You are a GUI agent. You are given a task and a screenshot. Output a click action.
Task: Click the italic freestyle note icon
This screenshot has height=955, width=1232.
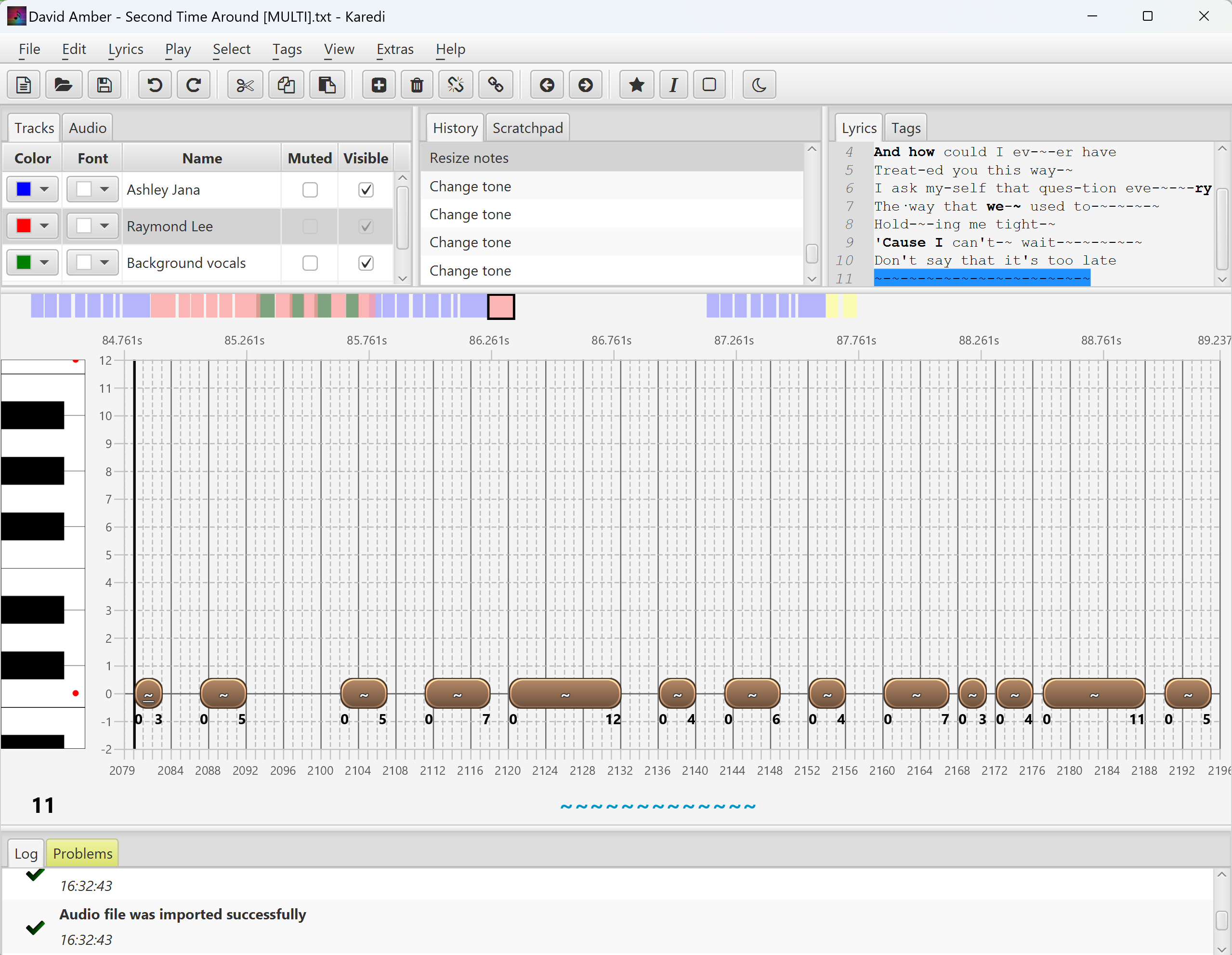pyautogui.click(x=673, y=85)
